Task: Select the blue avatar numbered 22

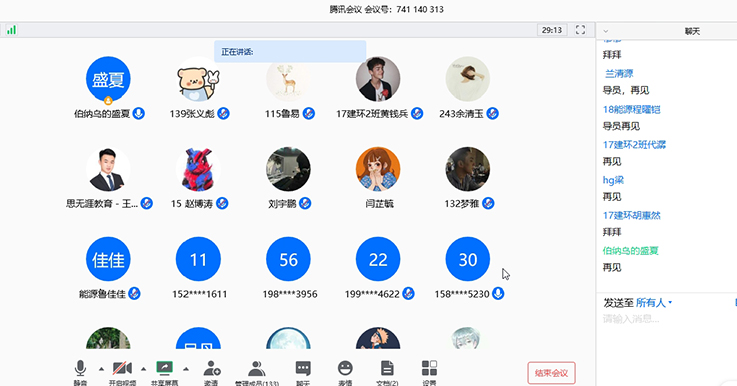Action: [378, 259]
